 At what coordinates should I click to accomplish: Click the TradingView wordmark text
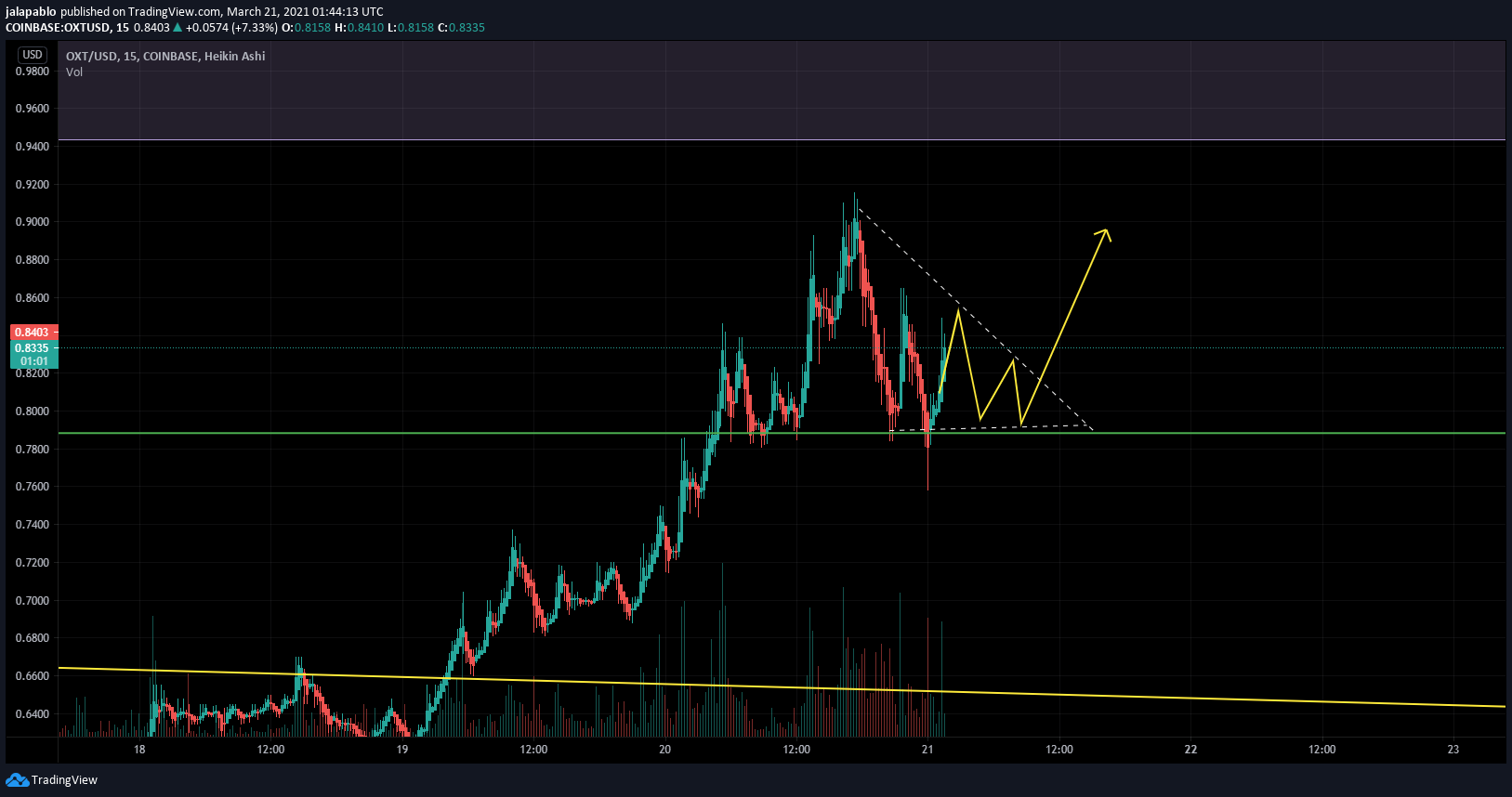(x=64, y=780)
